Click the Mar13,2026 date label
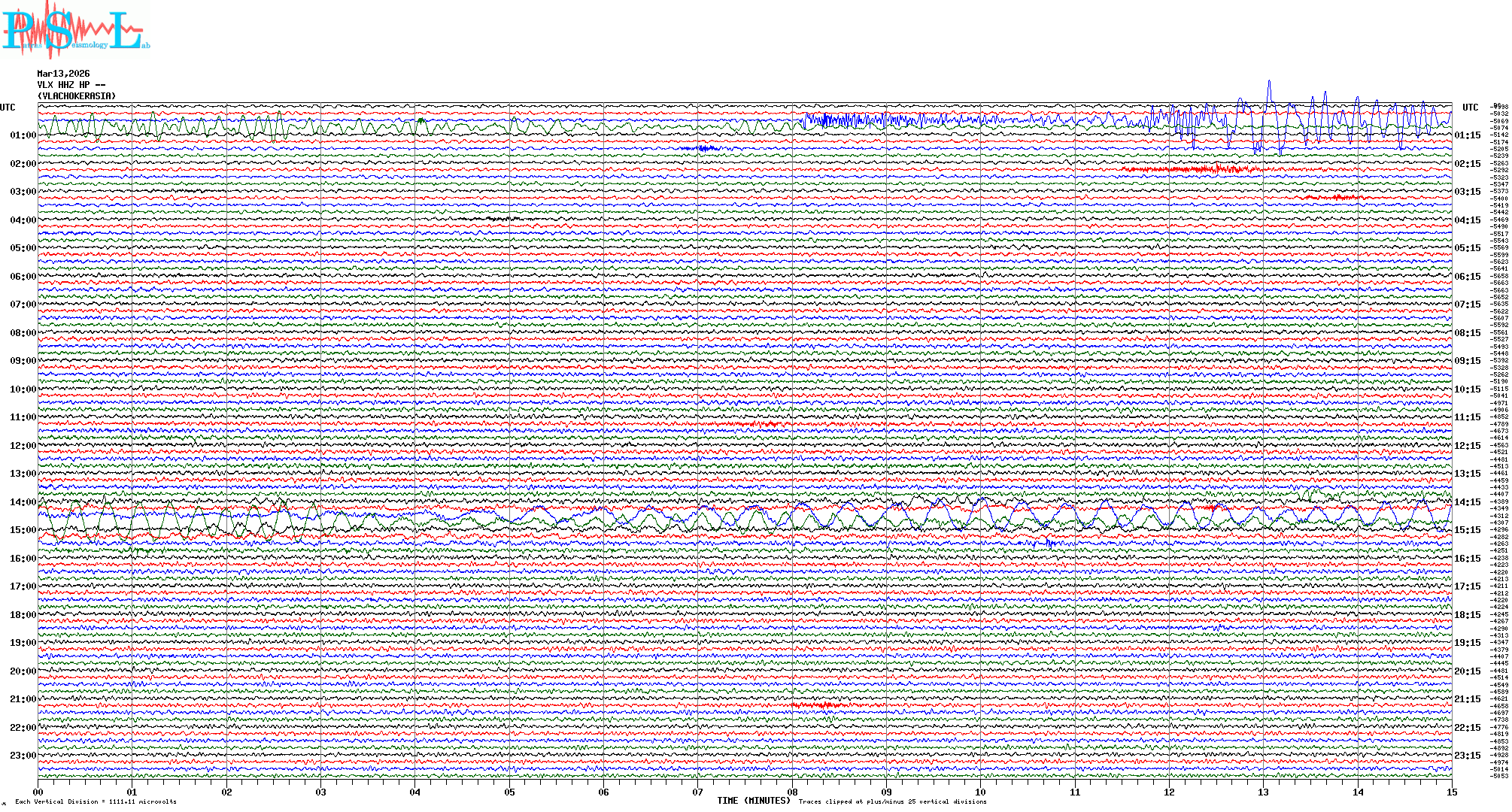This screenshot has width=1512, height=812. (63, 74)
